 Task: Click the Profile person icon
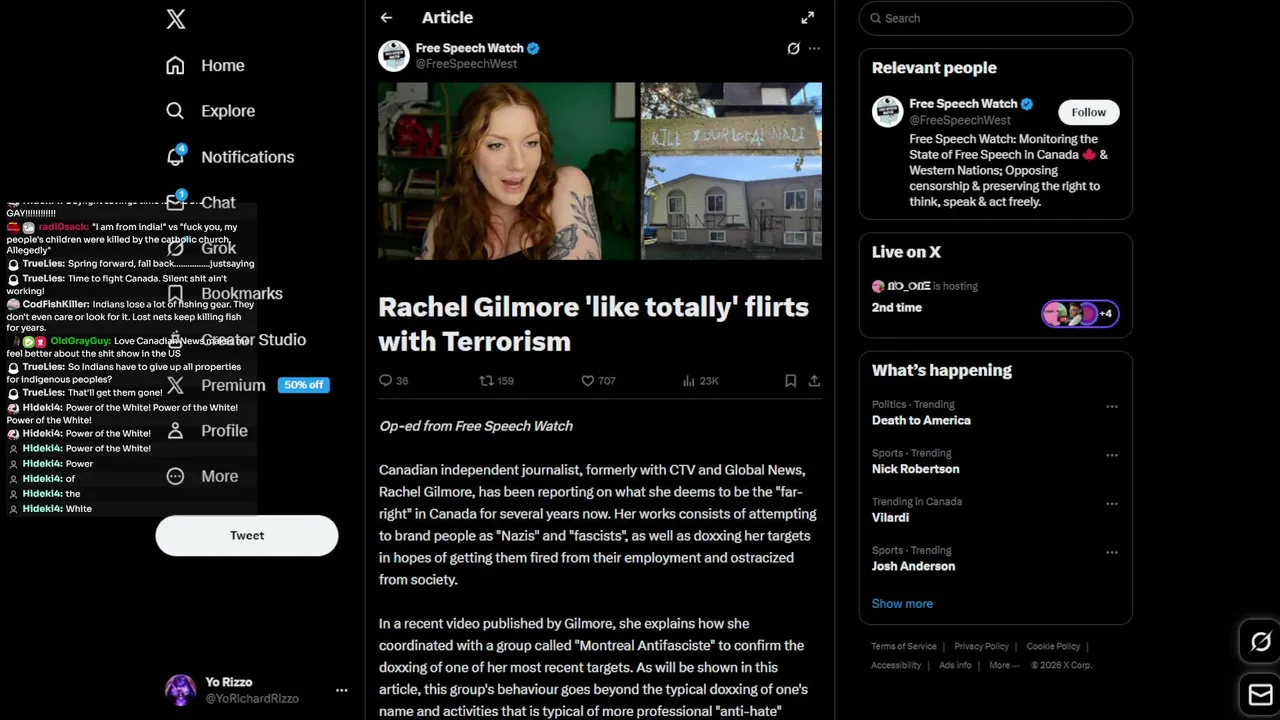pos(175,431)
